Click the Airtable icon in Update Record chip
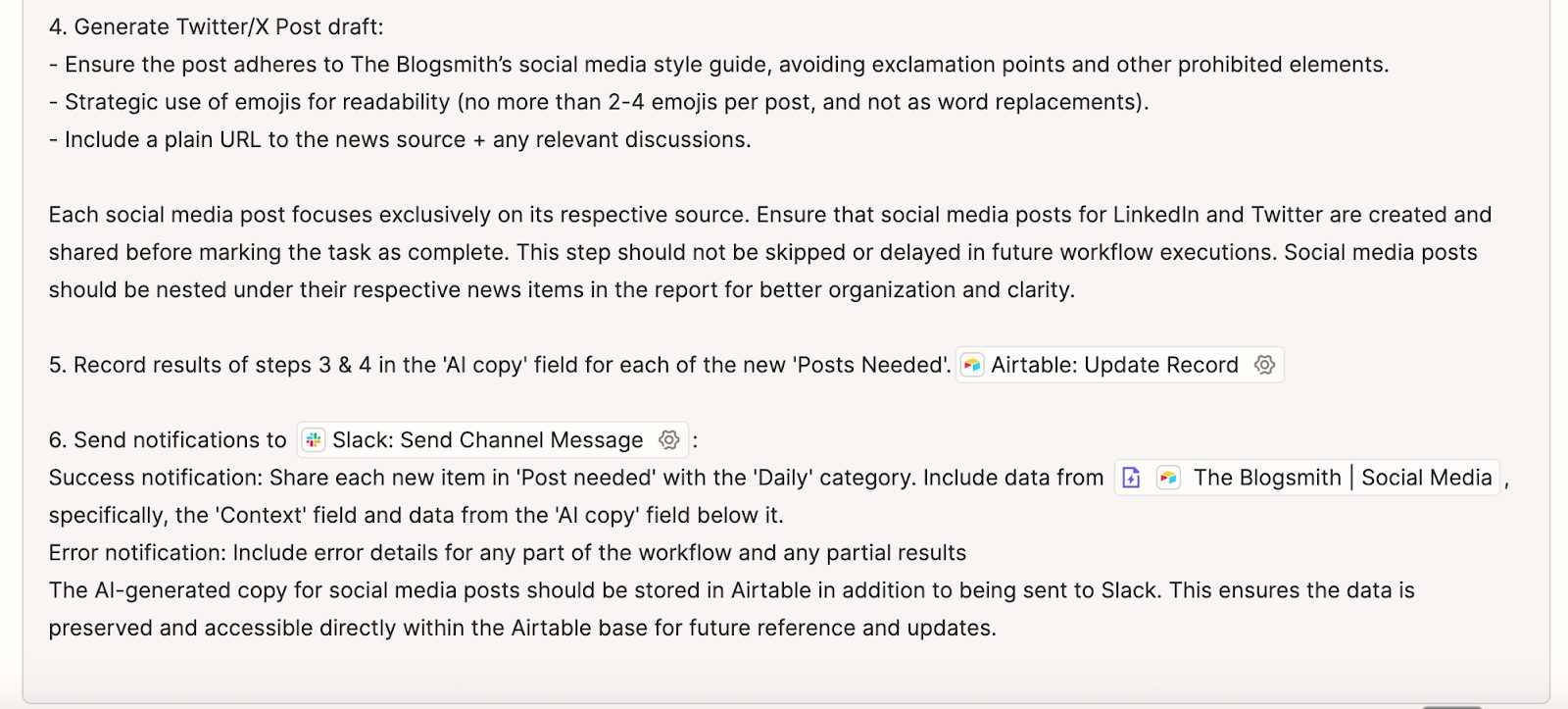Screen dimensions: 1568x709 [x=972, y=366]
